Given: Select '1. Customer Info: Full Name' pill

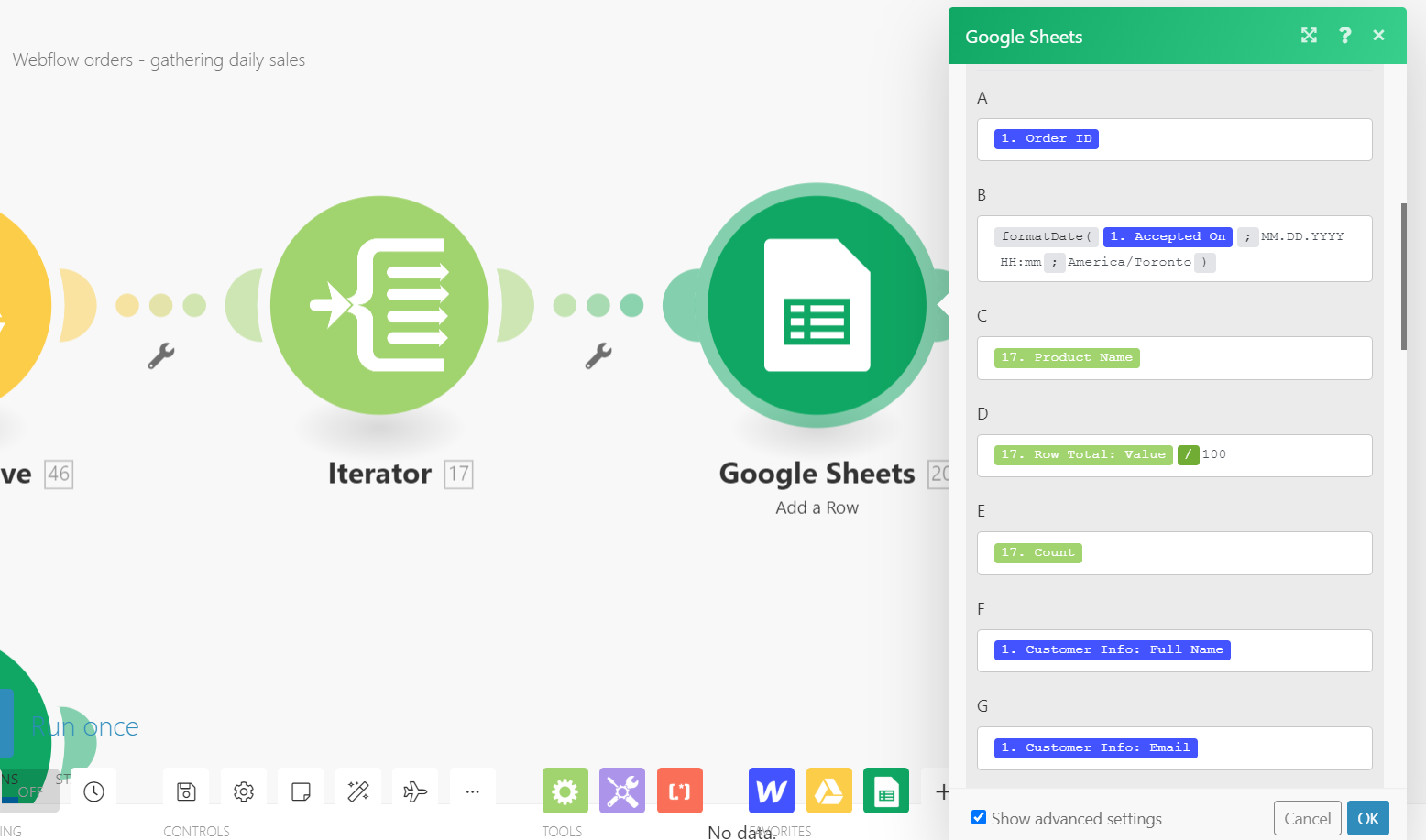Looking at the screenshot, I should pos(1112,649).
